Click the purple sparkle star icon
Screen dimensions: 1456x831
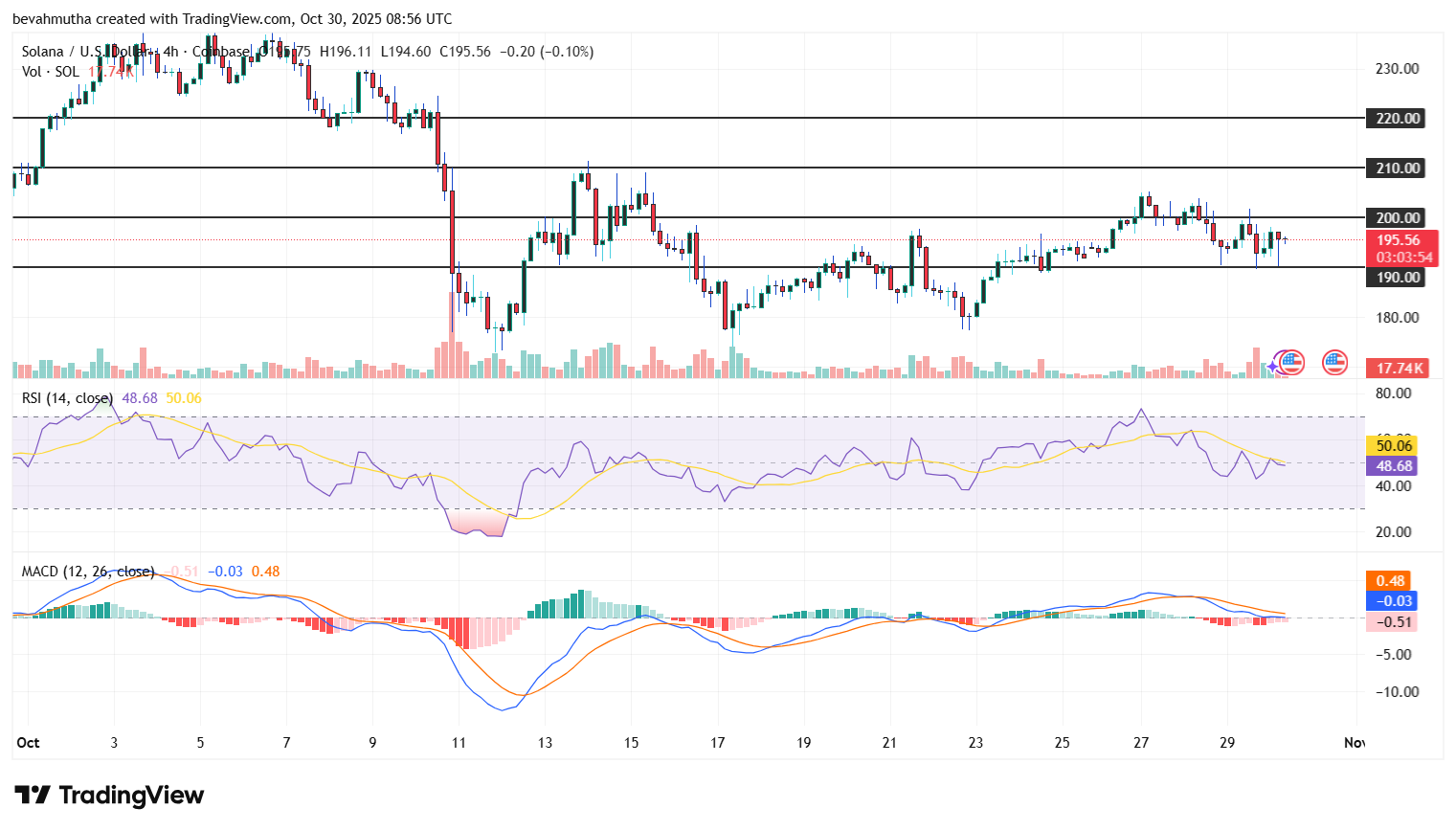coord(1273,366)
